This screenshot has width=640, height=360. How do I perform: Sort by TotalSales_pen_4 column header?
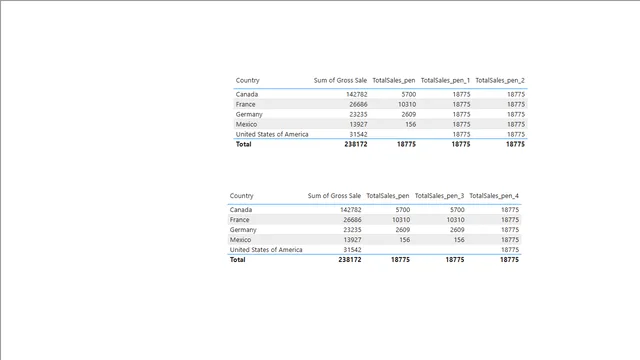click(494, 196)
